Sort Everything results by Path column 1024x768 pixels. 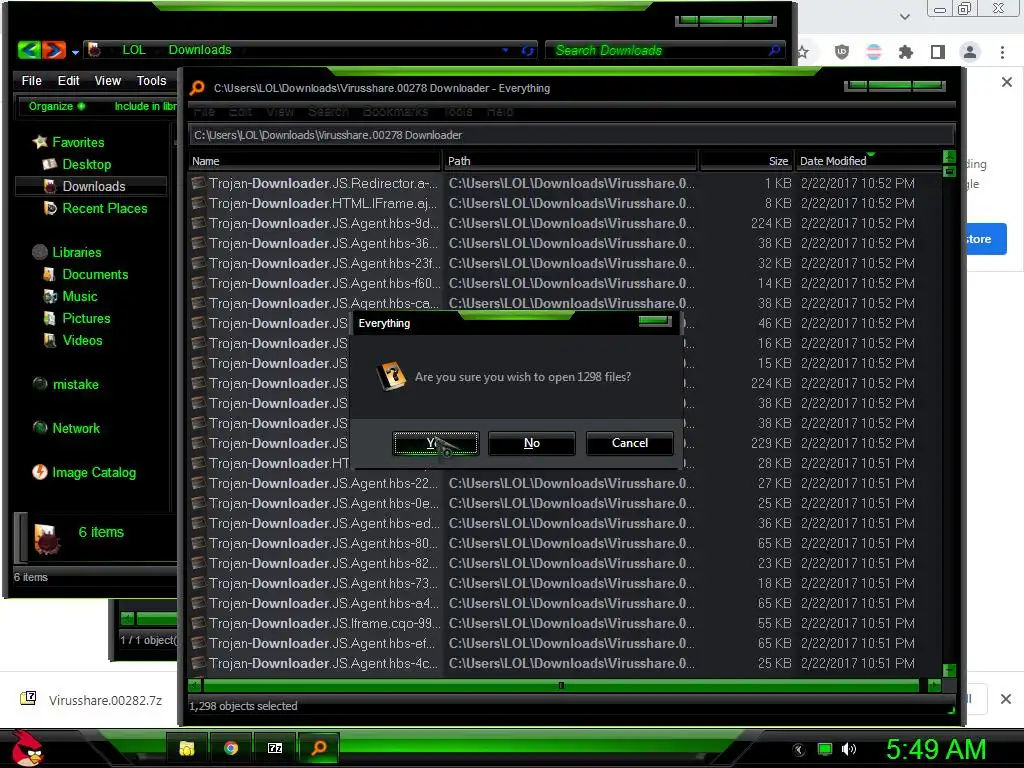pyautogui.click(x=570, y=161)
